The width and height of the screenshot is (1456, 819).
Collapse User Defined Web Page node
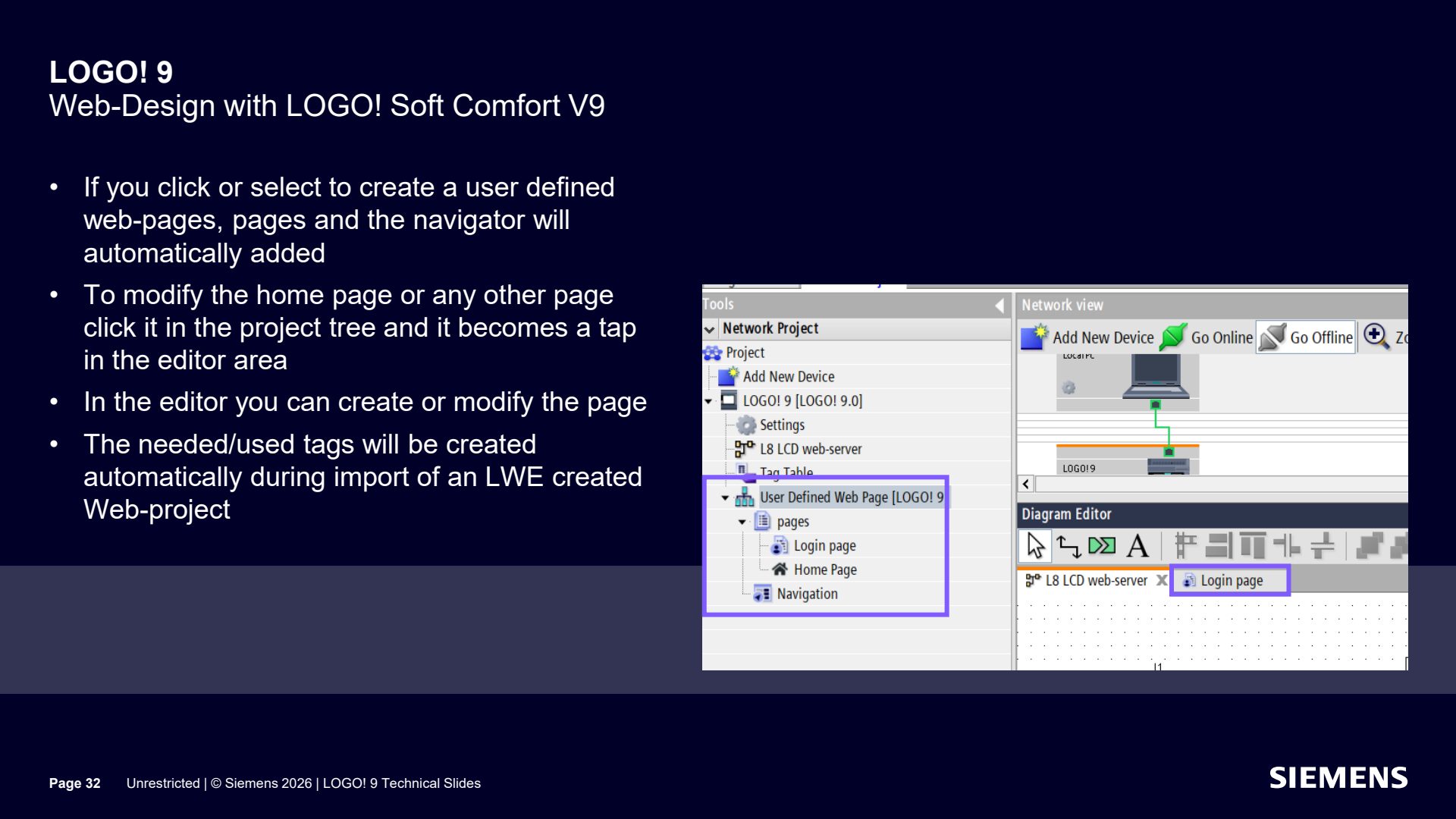click(725, 498)
